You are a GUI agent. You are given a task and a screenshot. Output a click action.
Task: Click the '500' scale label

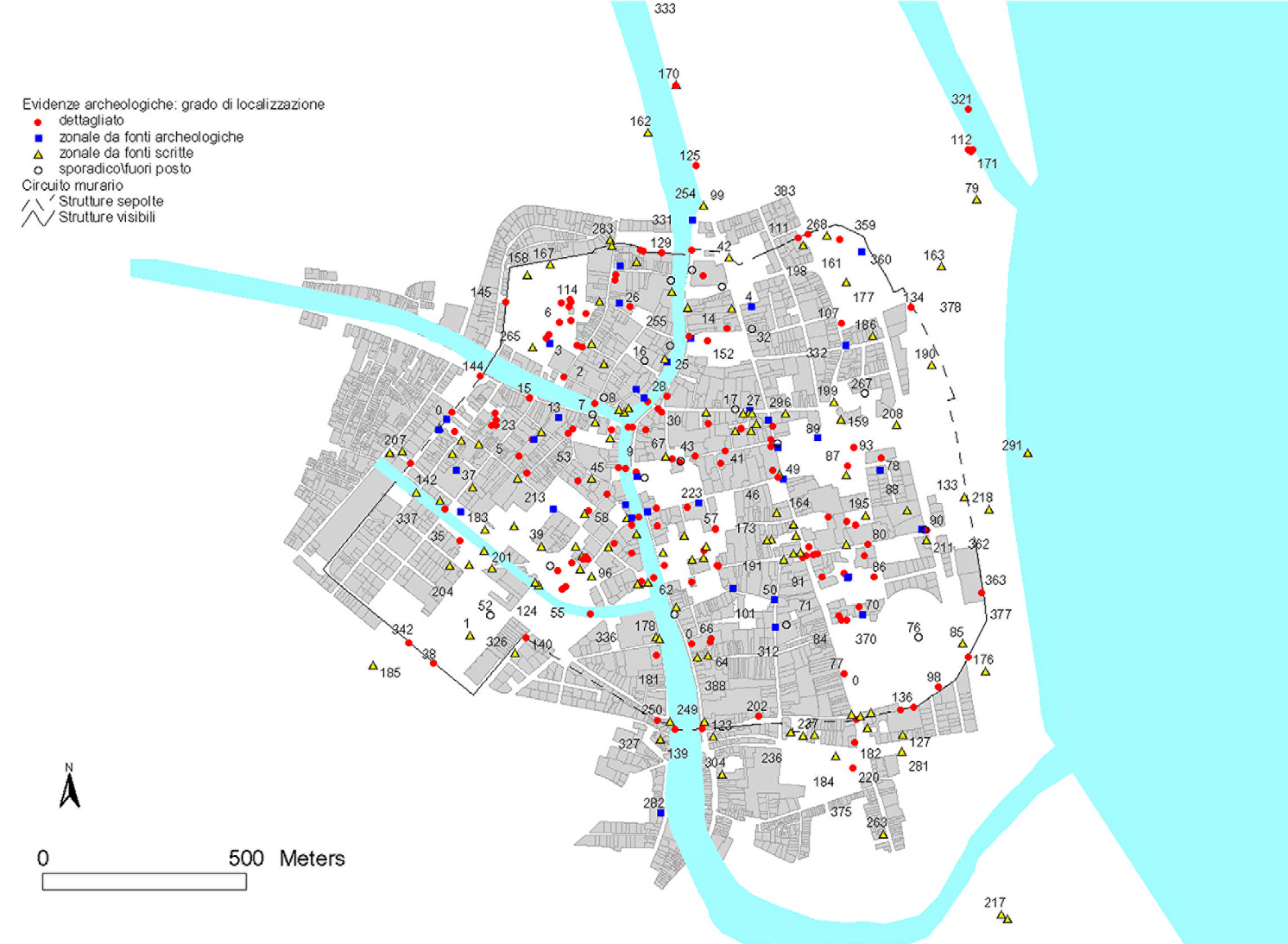[x=246, y=858]
